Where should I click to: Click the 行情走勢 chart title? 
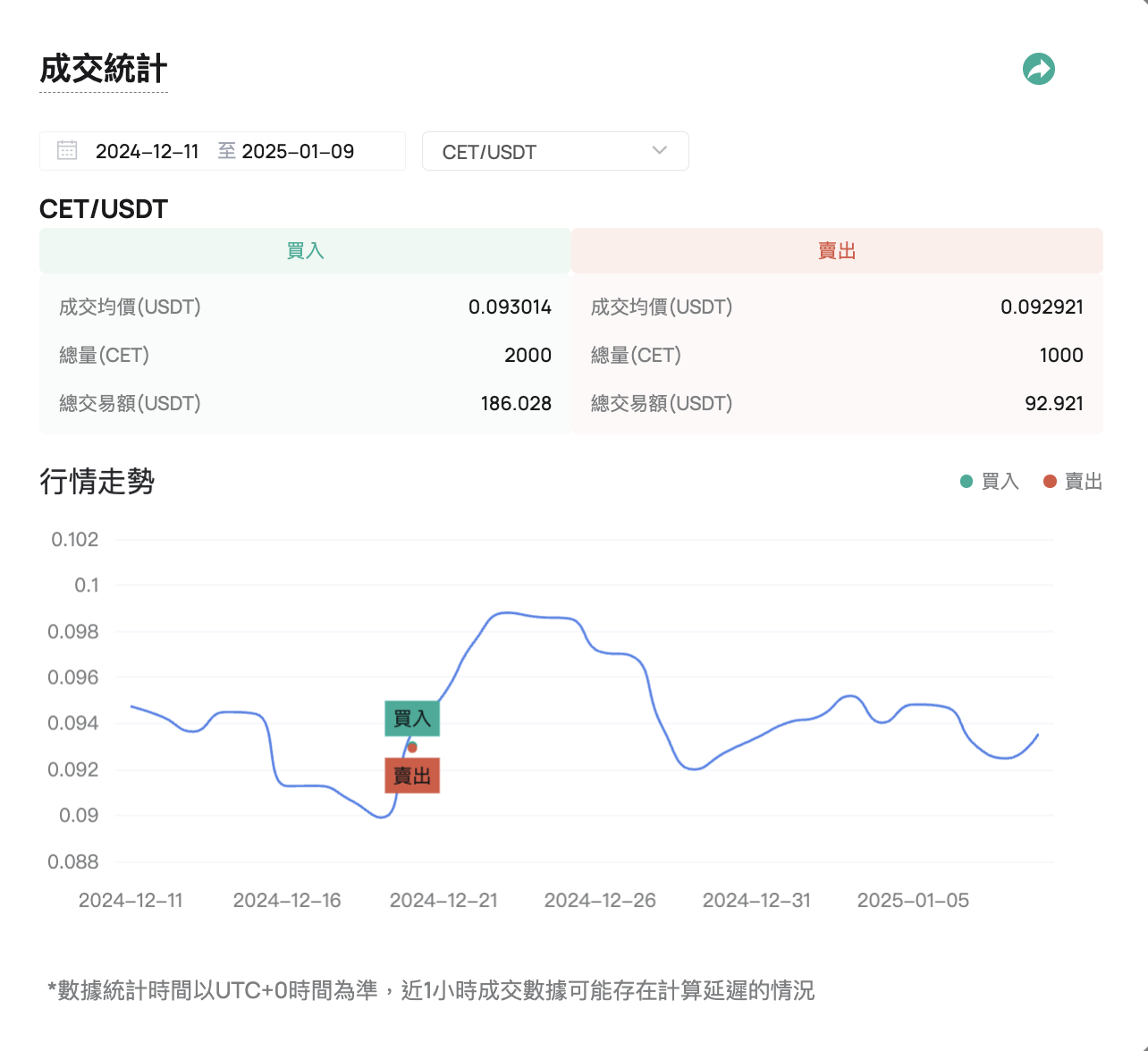[x=97, y=482]
